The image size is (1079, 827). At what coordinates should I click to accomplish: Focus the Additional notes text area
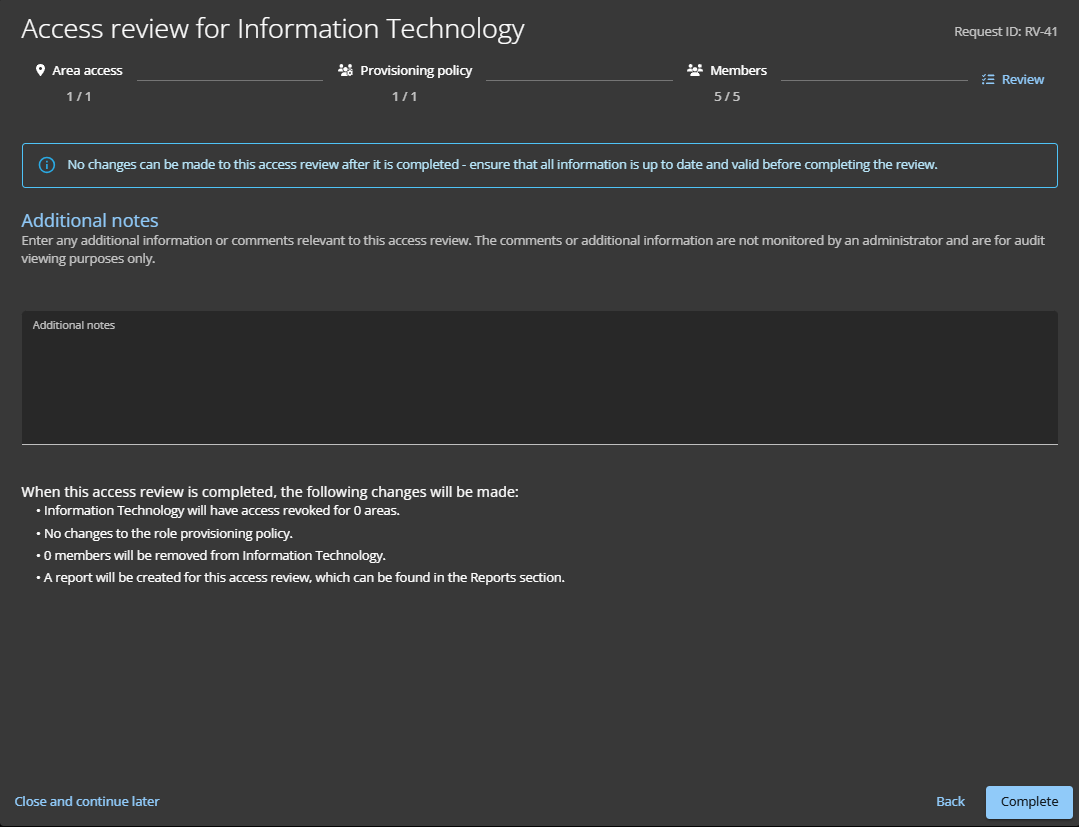tap(539, 385)
